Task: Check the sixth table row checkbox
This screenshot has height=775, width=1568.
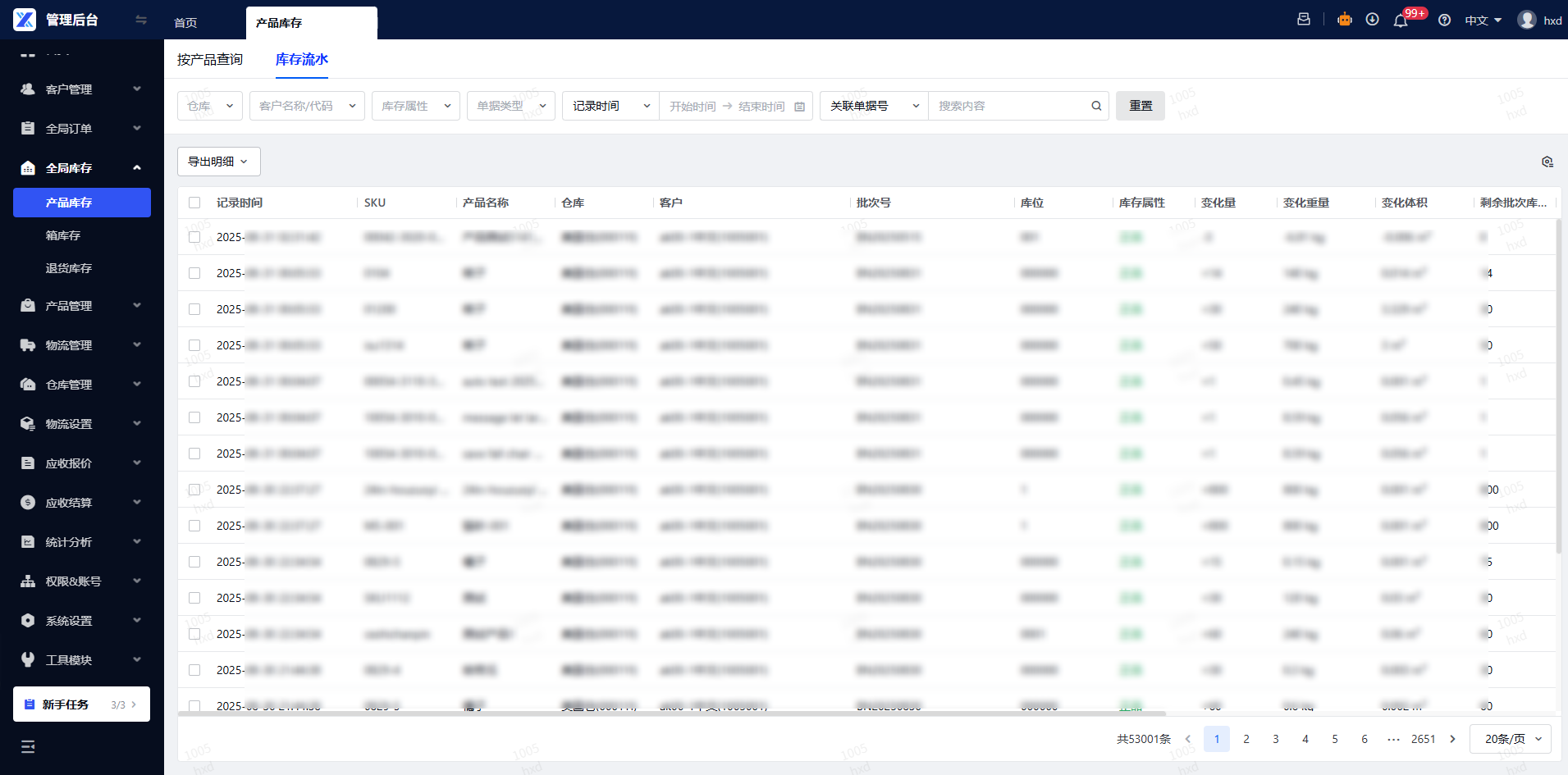Action: (194, 417)
